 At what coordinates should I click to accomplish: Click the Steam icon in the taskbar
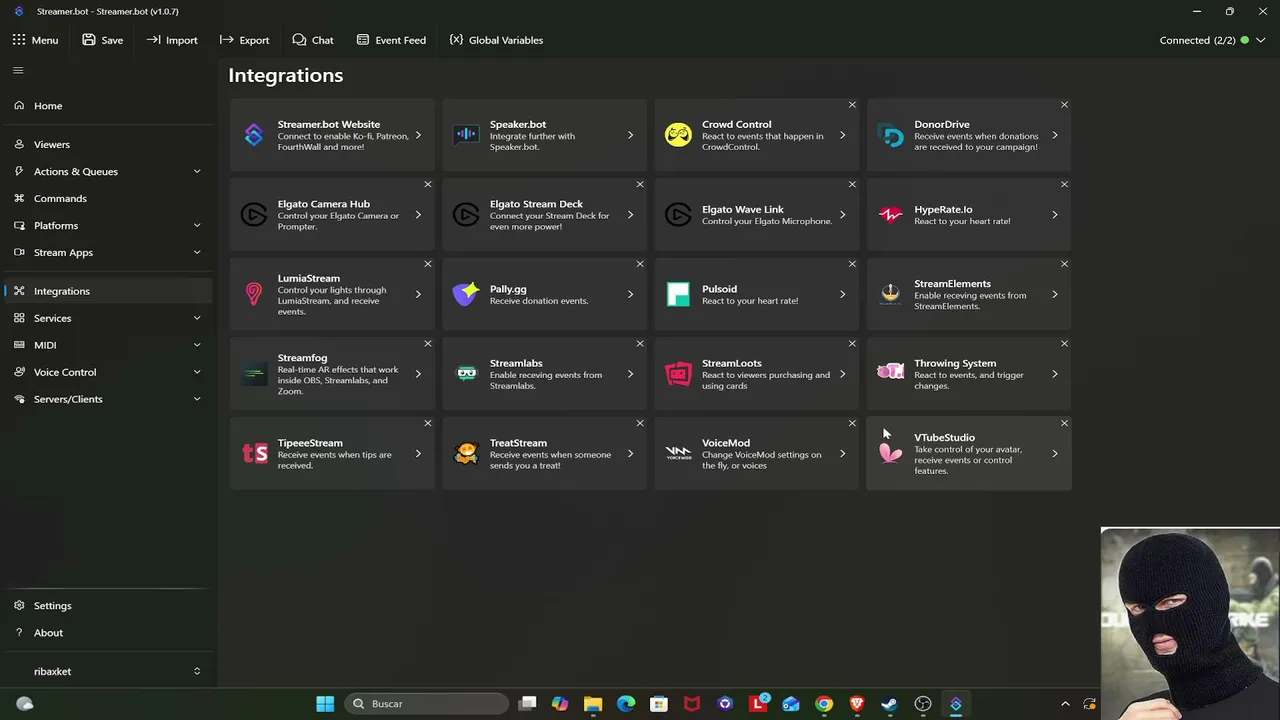click(889, 704)
